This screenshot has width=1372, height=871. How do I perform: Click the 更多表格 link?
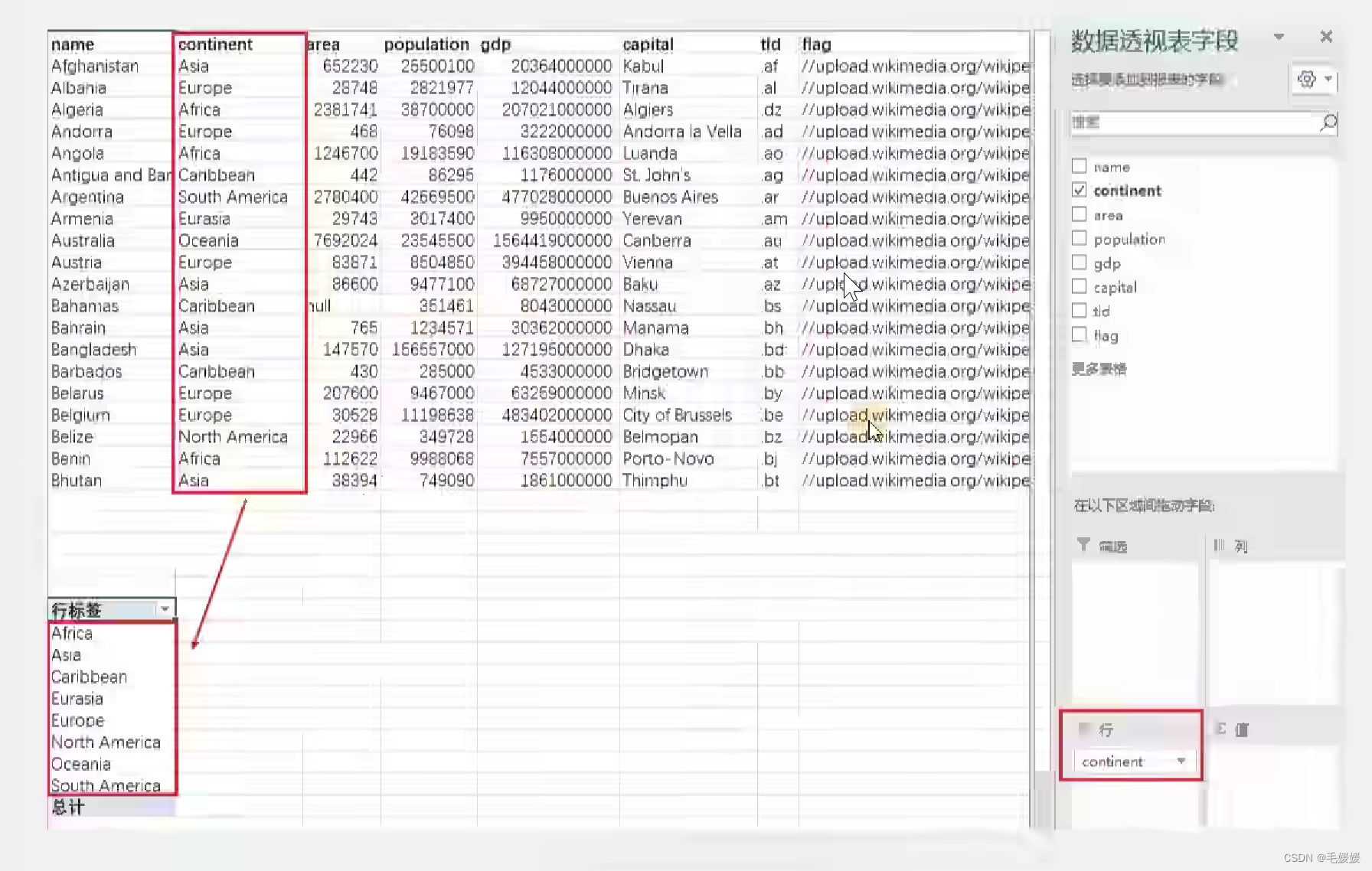[x=1099, y=369]
